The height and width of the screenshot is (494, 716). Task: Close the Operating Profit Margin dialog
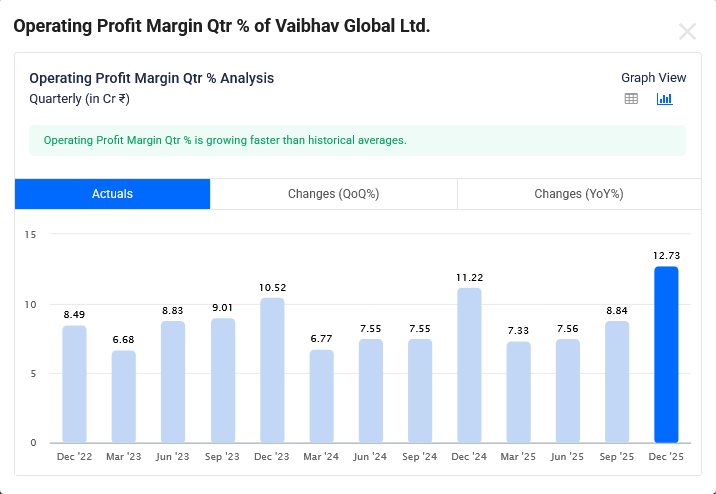point(687,31)
